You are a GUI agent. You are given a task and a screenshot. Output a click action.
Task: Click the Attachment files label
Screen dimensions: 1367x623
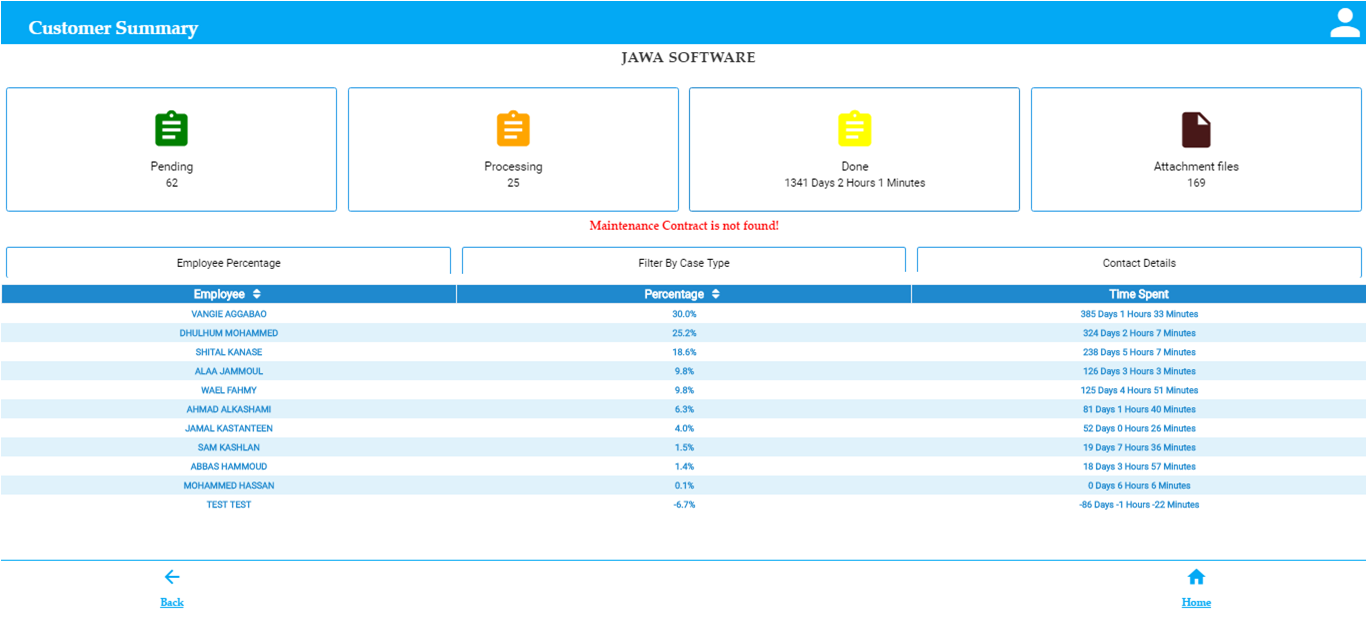(x=1196, y=167)
